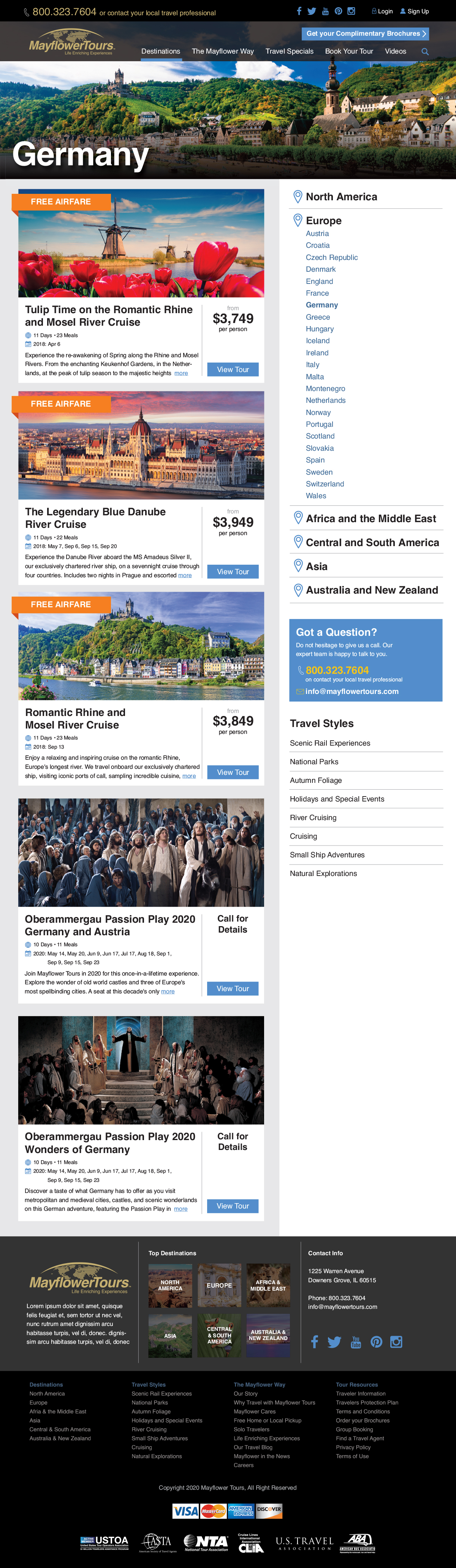The height and width of the screenshot is (1568, 456).
Task: View Tour for Legendary Blue Danube cruise
Action: (x=233, y=572)
